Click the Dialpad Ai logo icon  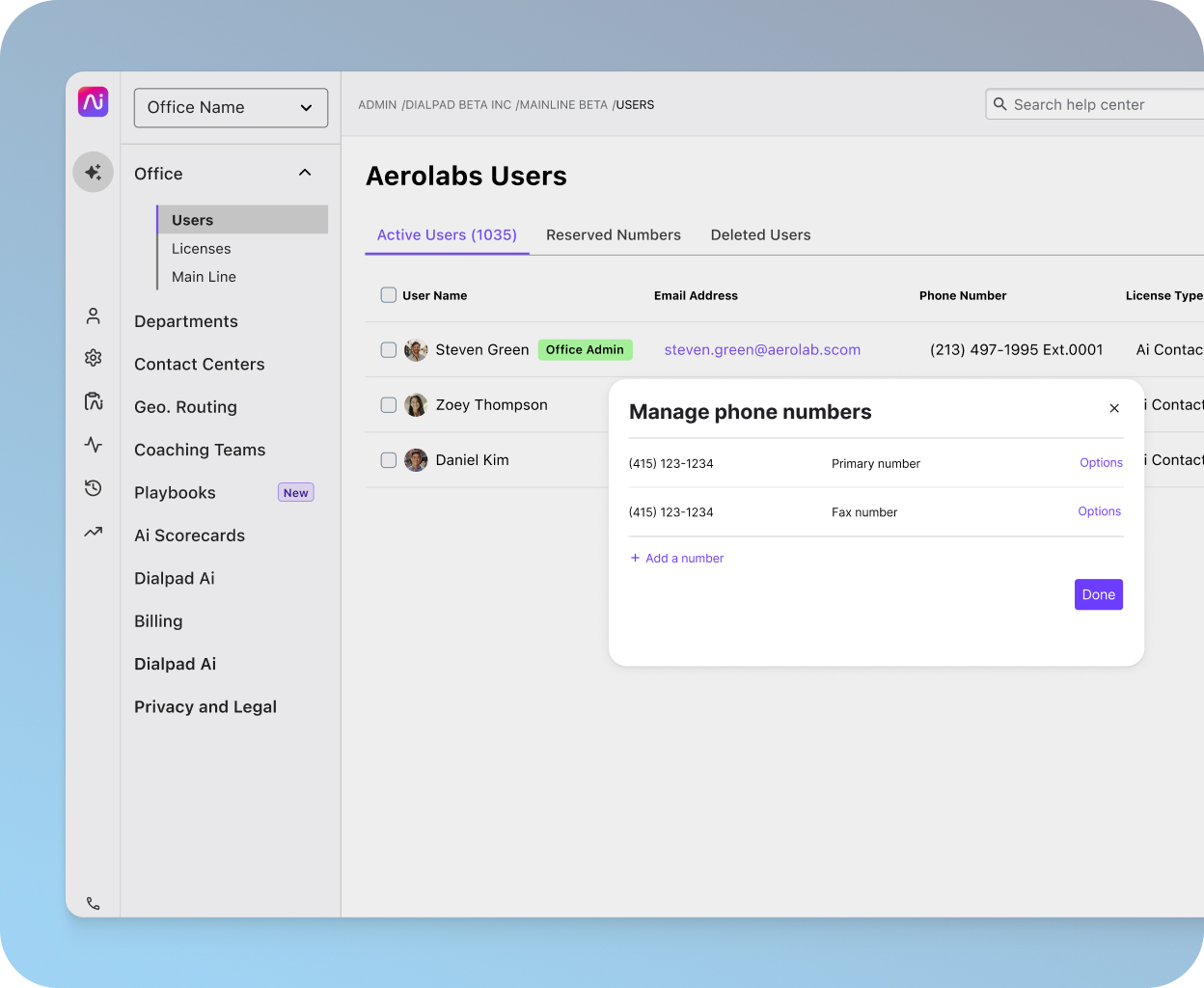[x=94, y=101]
